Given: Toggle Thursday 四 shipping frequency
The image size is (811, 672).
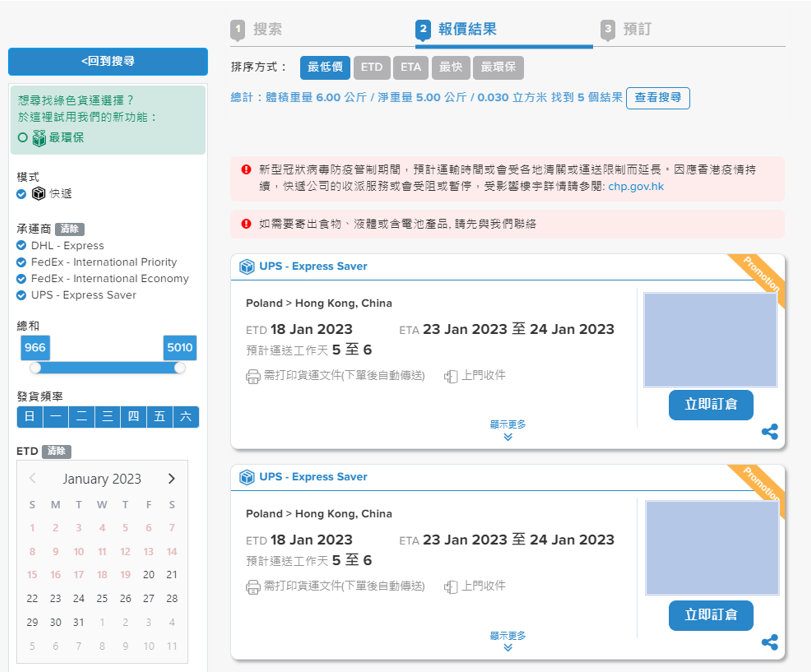Looking at the screenshot, I should click(x=133, y=416).
